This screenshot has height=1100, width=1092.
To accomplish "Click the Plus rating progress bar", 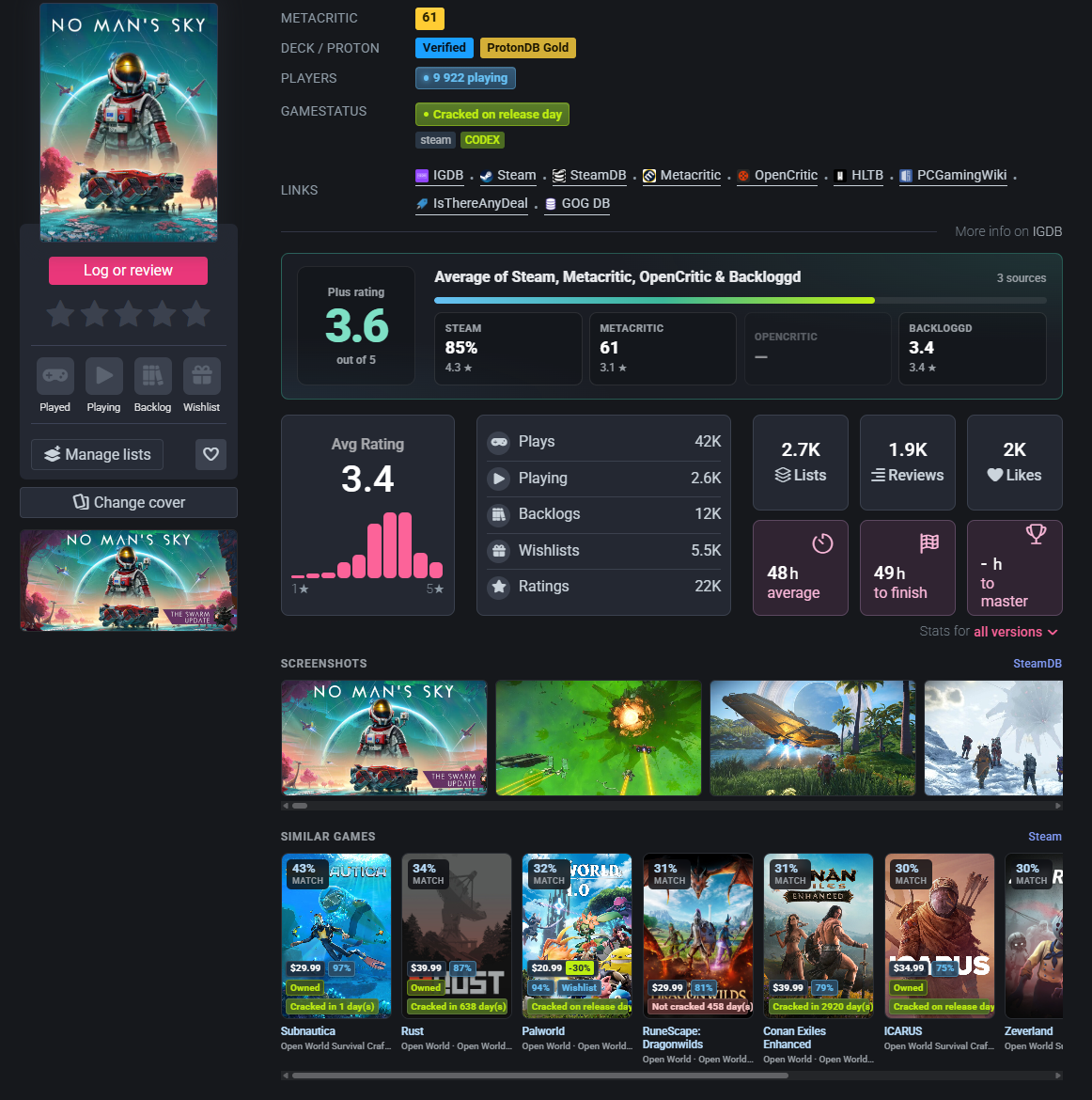I will click(740, 300).
